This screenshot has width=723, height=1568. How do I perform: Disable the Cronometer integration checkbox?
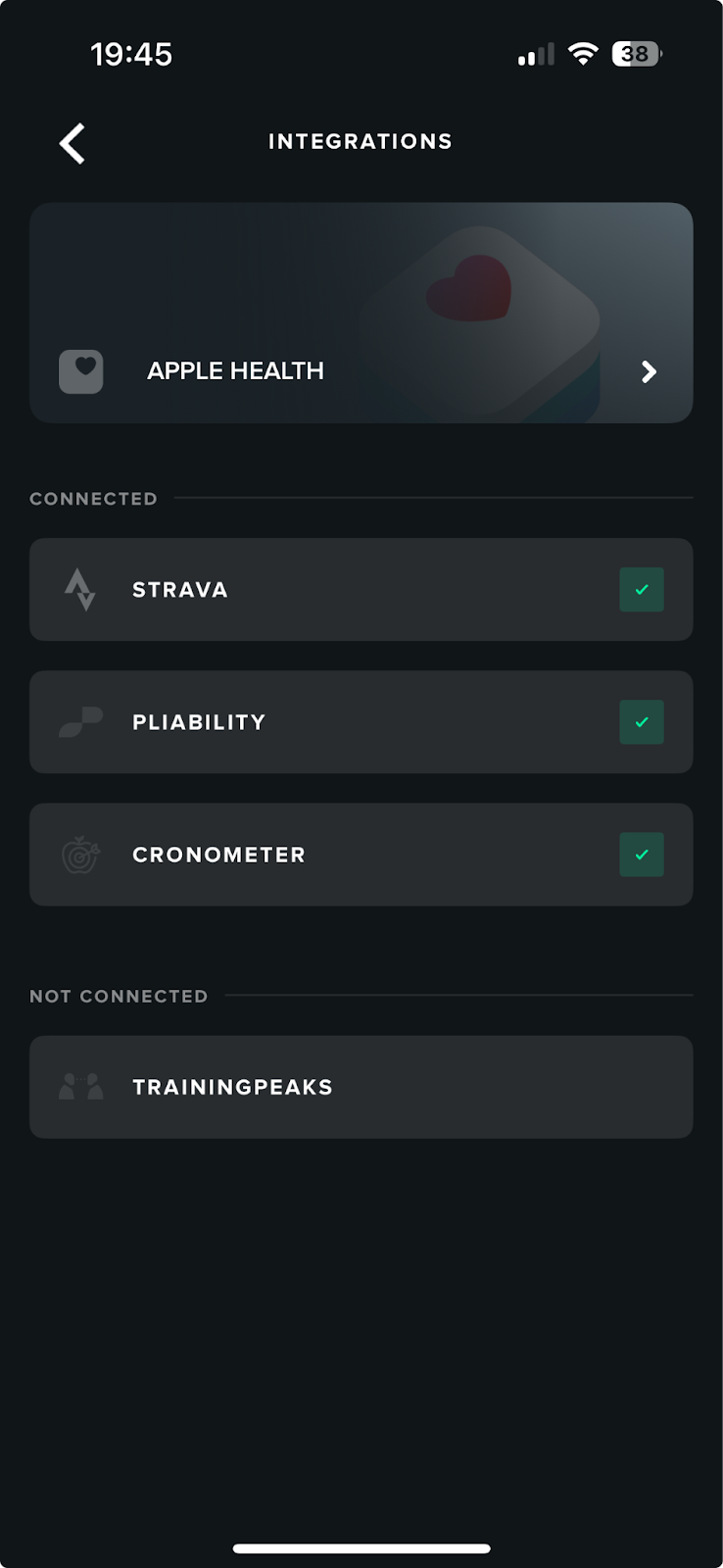pyautogui.click(x=642, y=855)
